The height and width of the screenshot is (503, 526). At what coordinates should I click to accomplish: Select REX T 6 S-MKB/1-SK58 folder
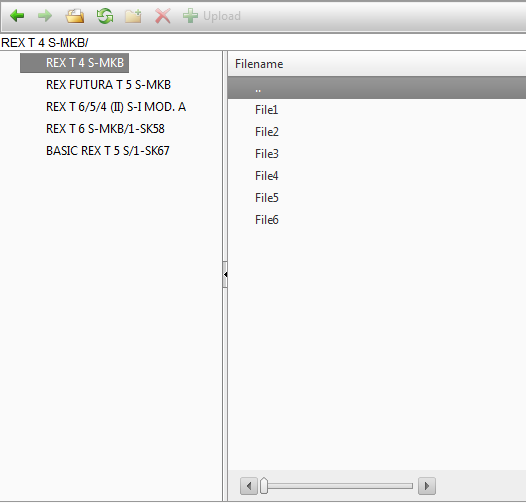105,129
